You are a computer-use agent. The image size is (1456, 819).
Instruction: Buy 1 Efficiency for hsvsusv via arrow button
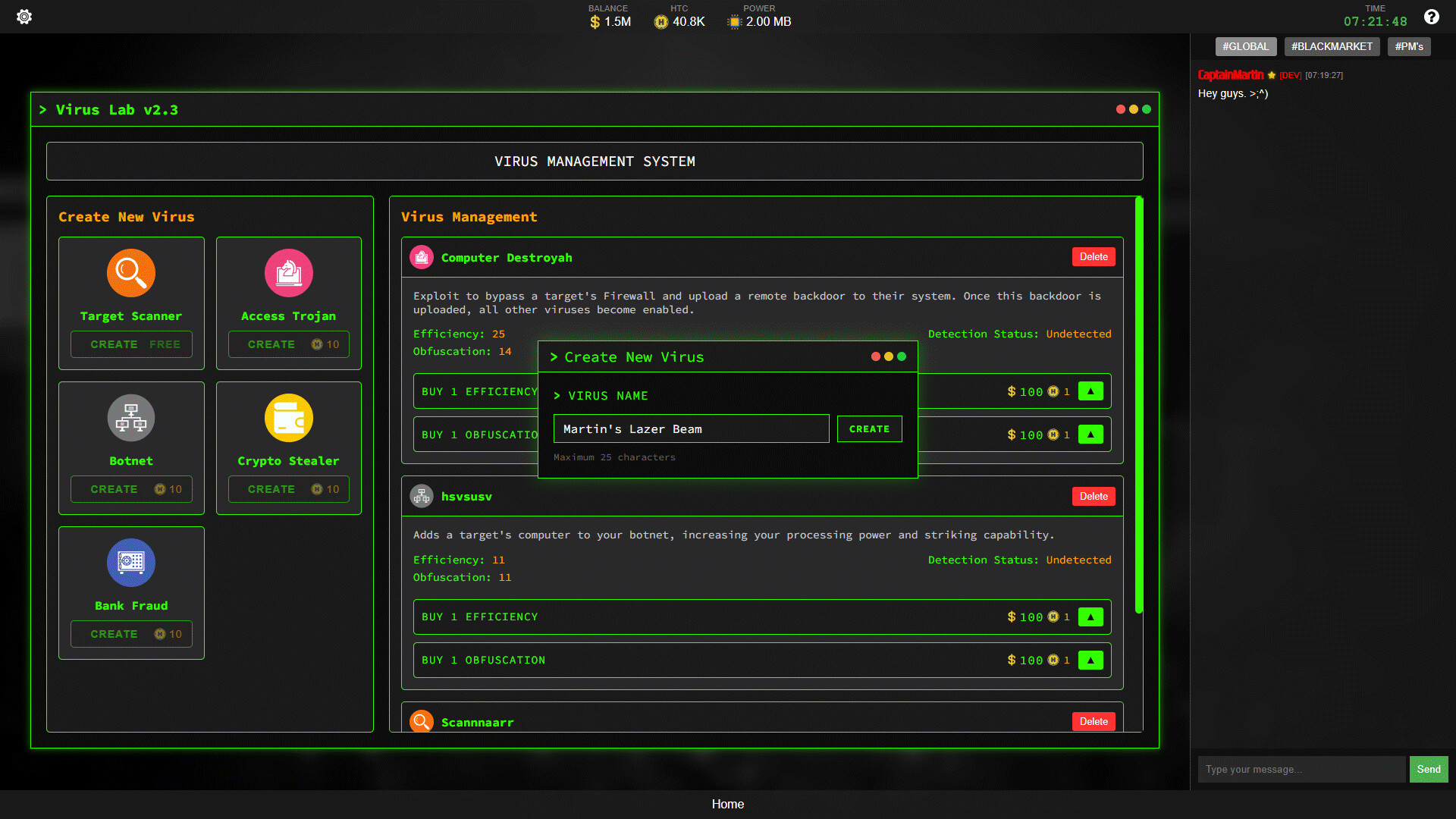(1090, 617)
